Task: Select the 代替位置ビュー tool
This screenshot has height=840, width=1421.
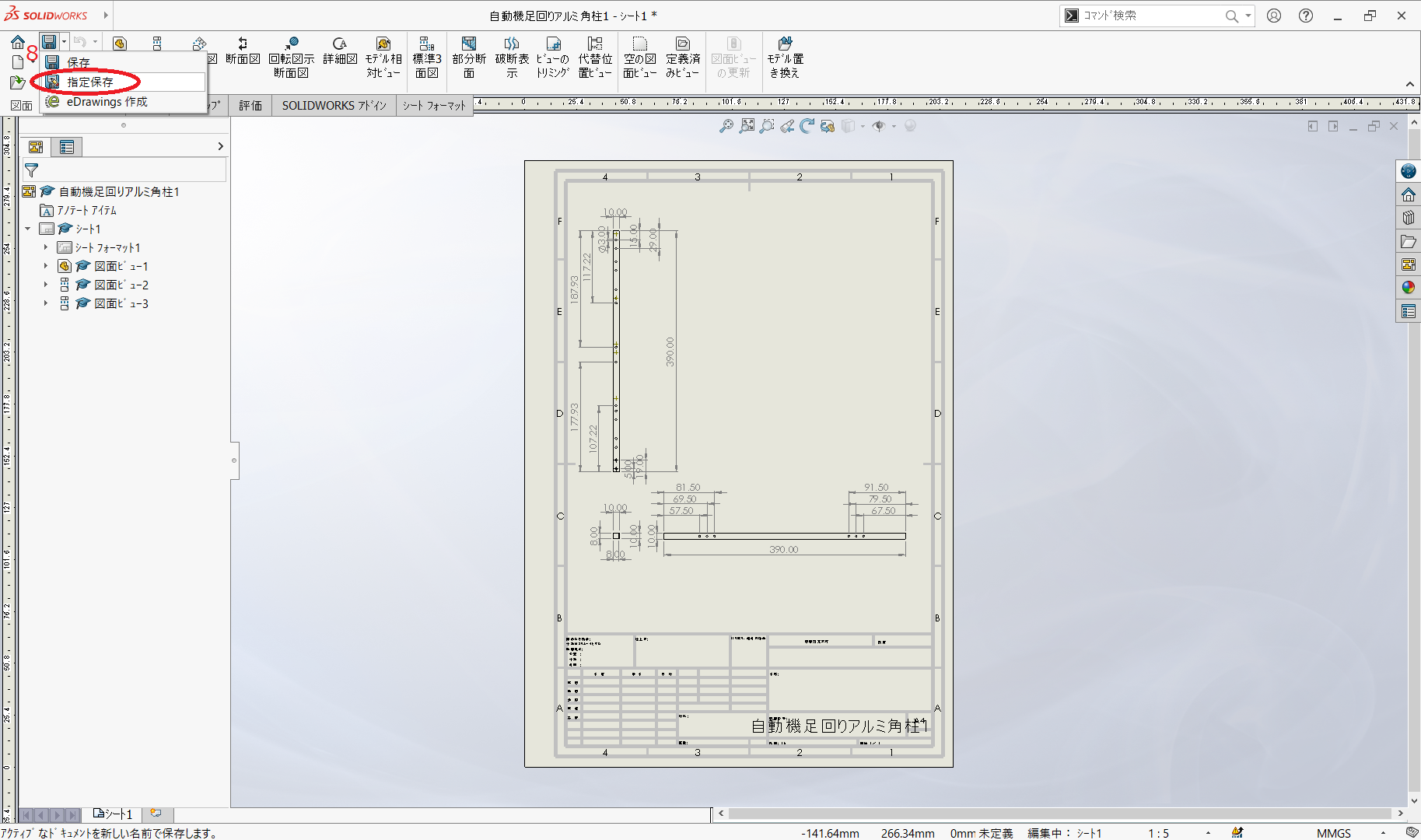Action: [x=595, y=58]
